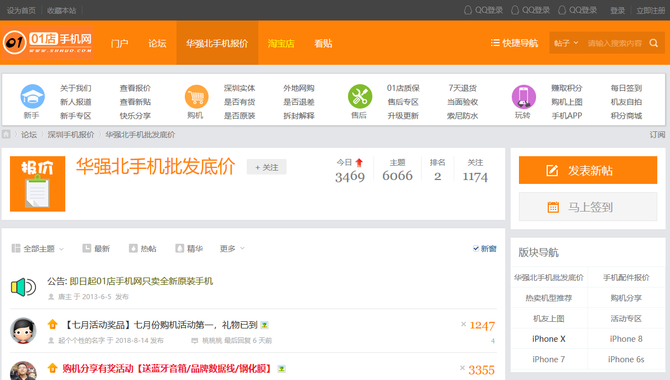The width and height of the screenshot is (670, 380).
Task: Open 手机APP link
Action: coord(567,115)
